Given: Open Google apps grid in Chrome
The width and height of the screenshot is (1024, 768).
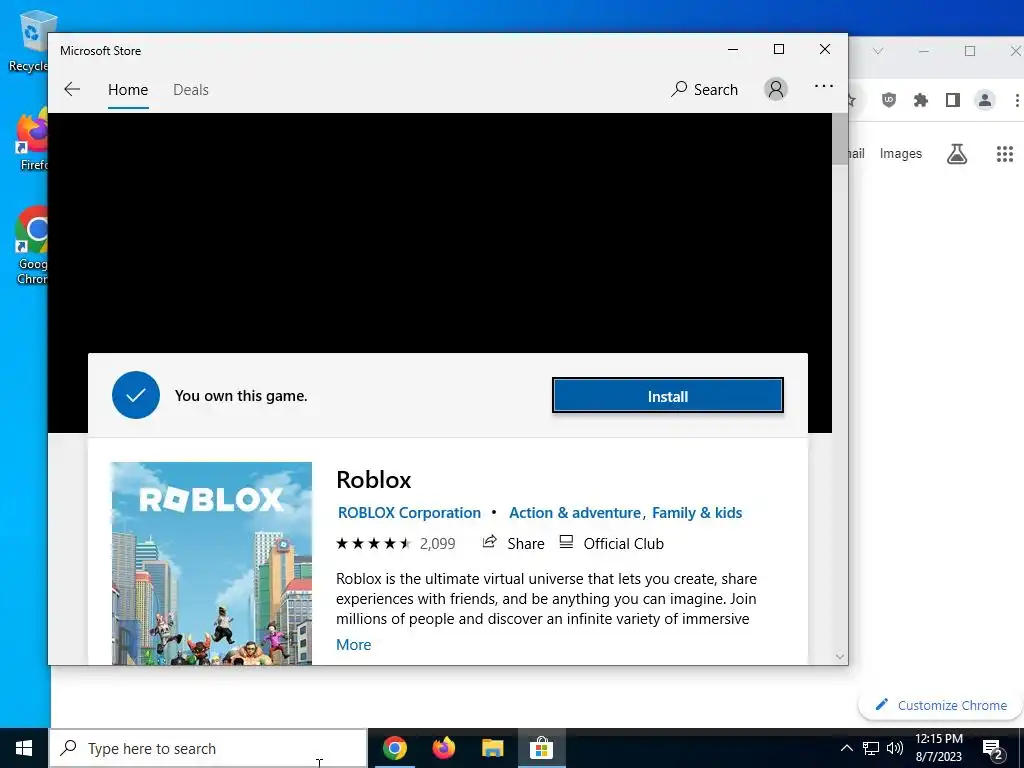Looking at the screenshot, I should coord(1004,154).
